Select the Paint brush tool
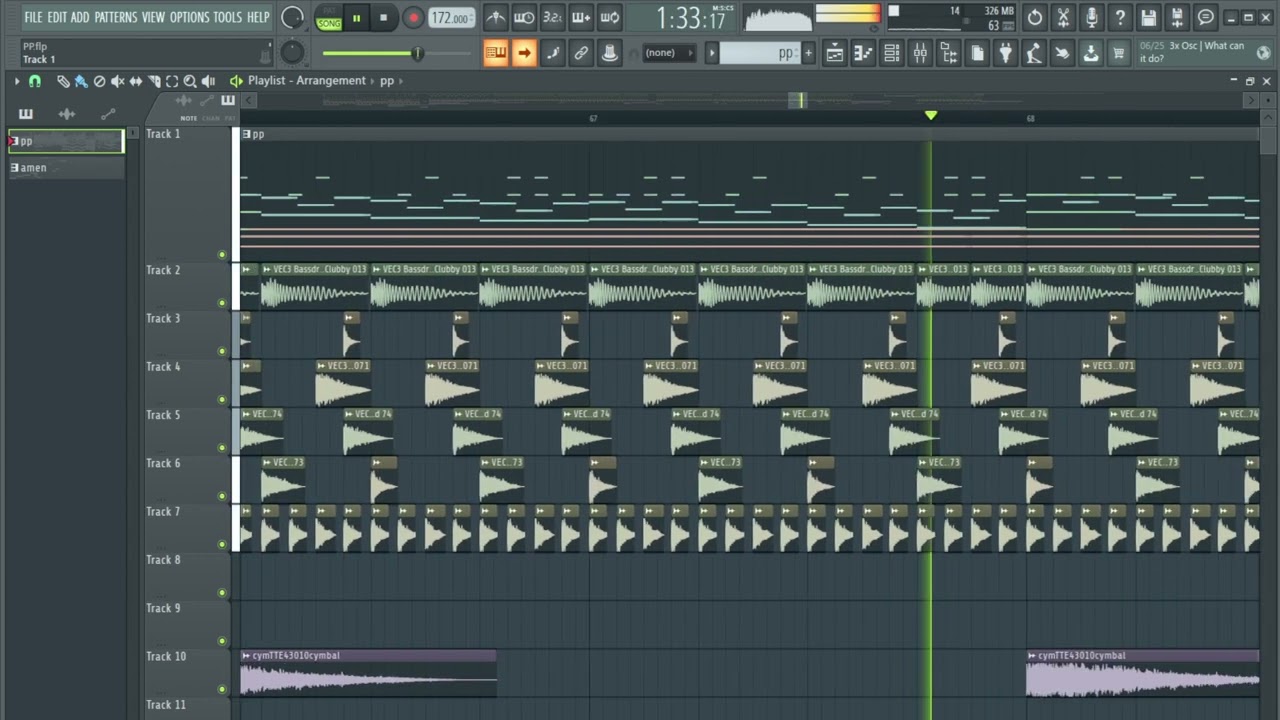Screen dimensions: 1280x720 81,81
